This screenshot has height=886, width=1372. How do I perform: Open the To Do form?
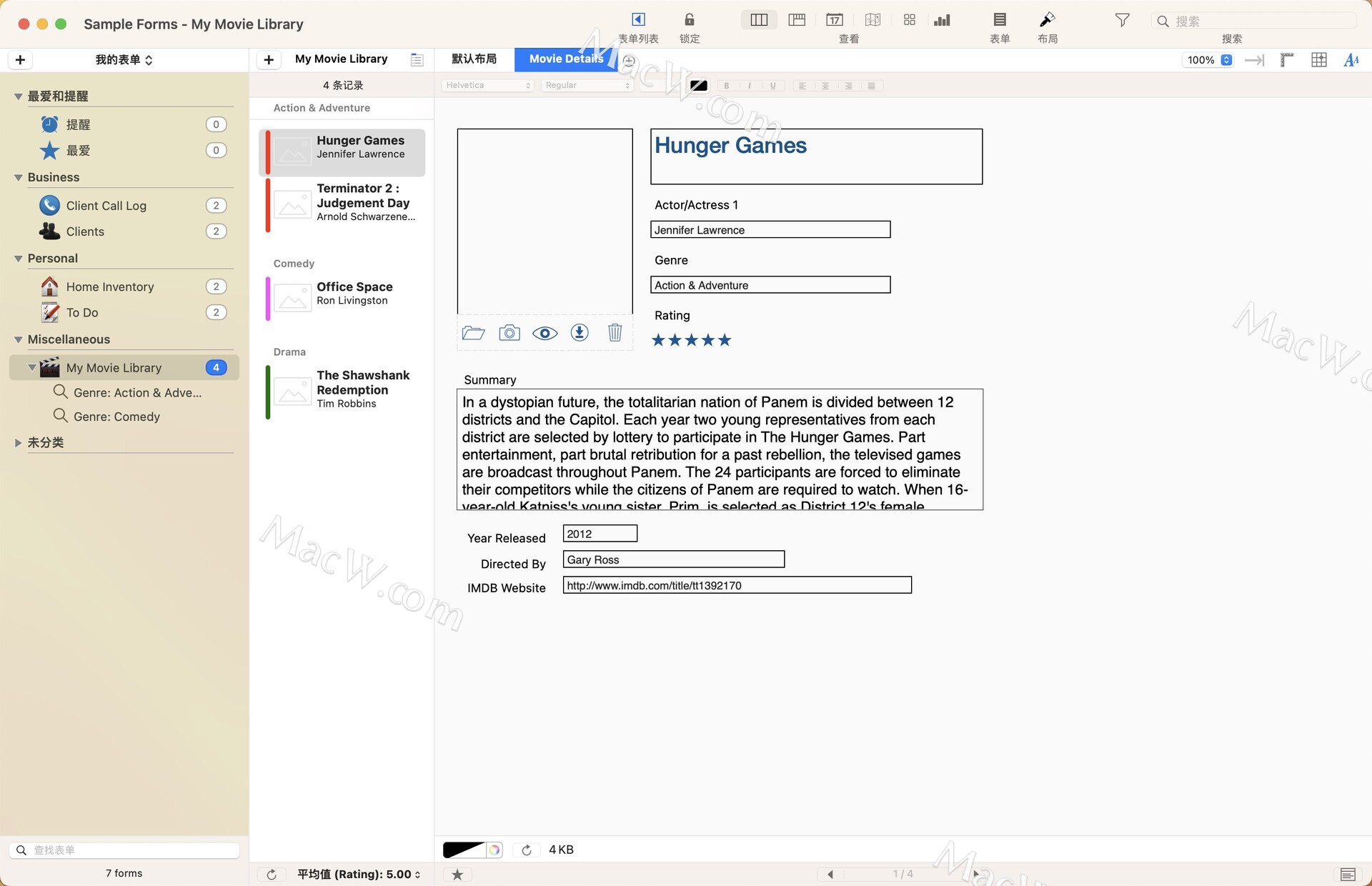pos(133,312)
